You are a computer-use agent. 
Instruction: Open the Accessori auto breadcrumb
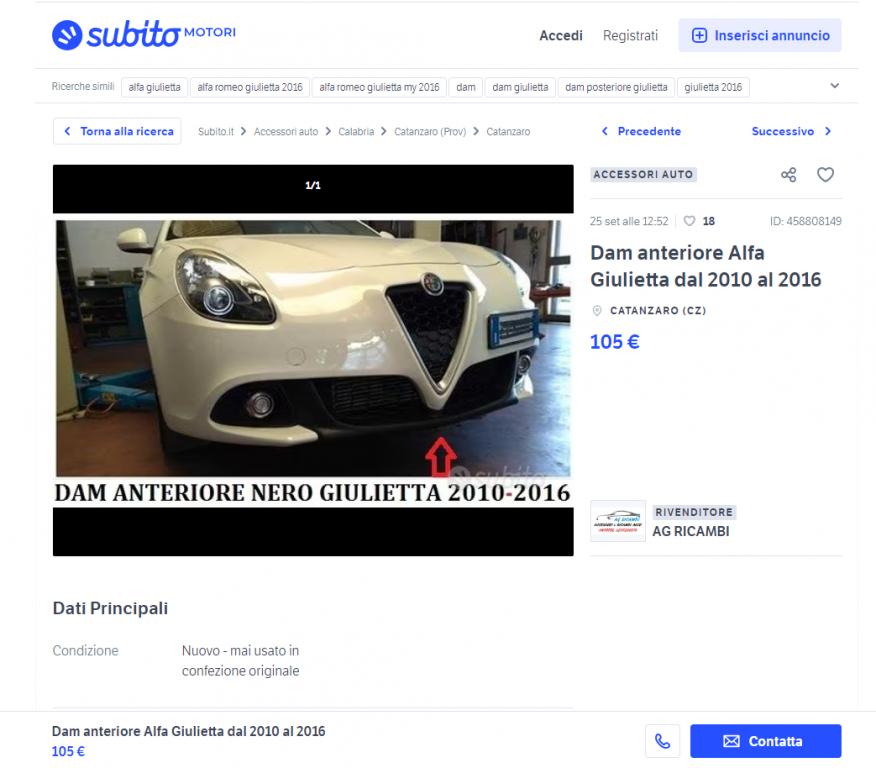click(285, 132)
